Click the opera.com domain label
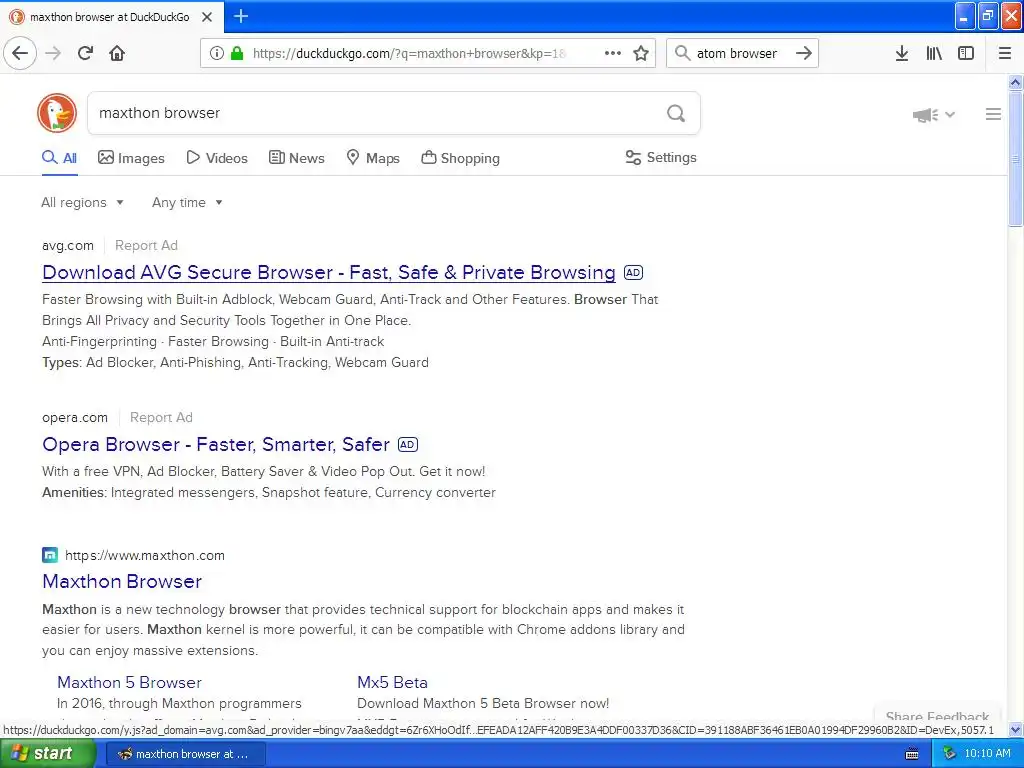This screenshot has width=1024, height=768. point(75,417)
